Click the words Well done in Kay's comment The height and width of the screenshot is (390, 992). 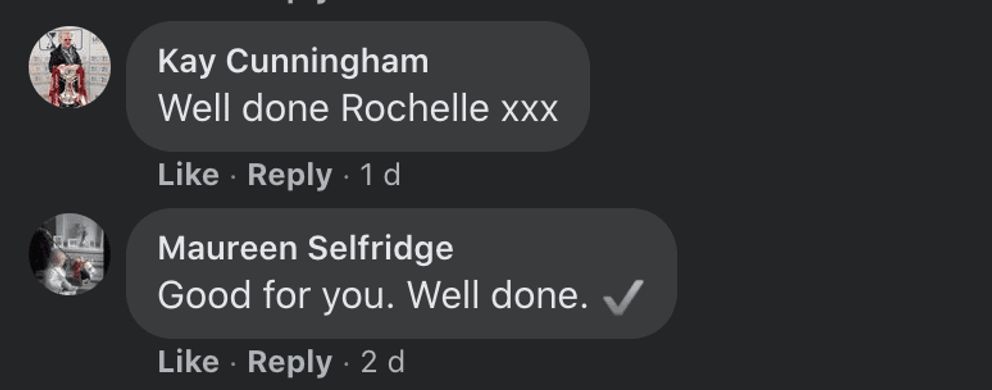click(244, 108)
